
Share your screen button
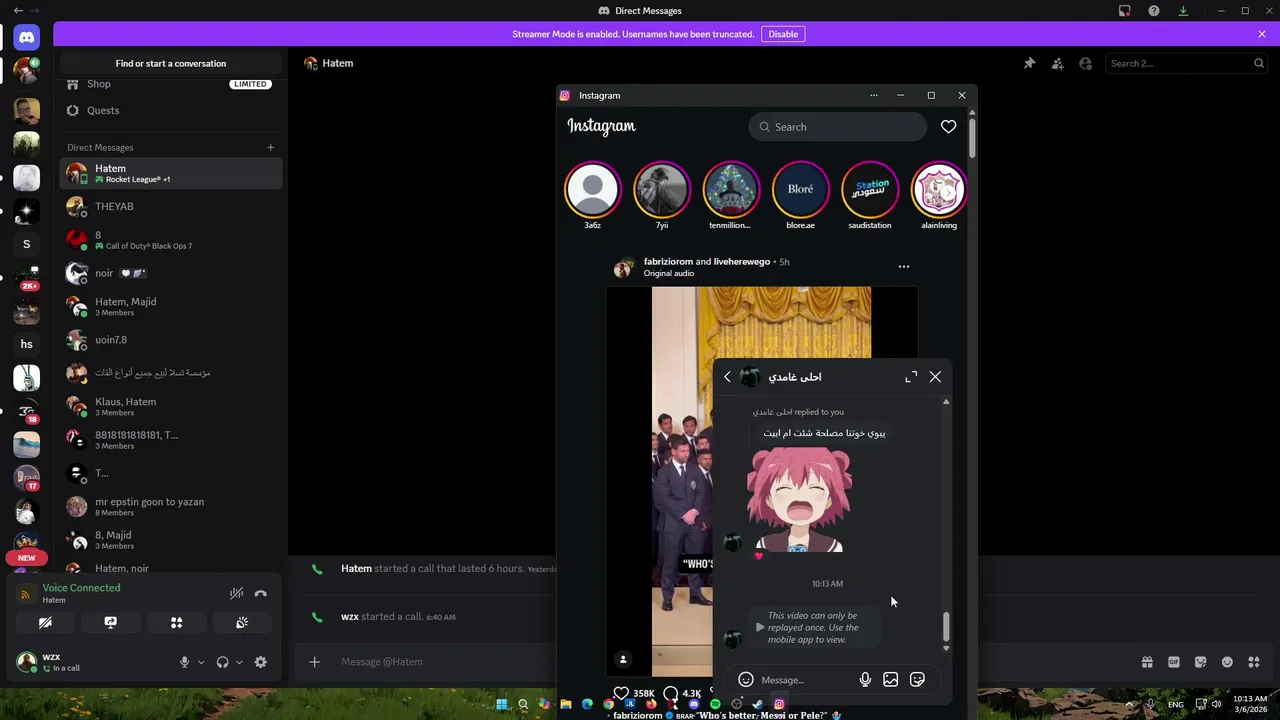111,622
